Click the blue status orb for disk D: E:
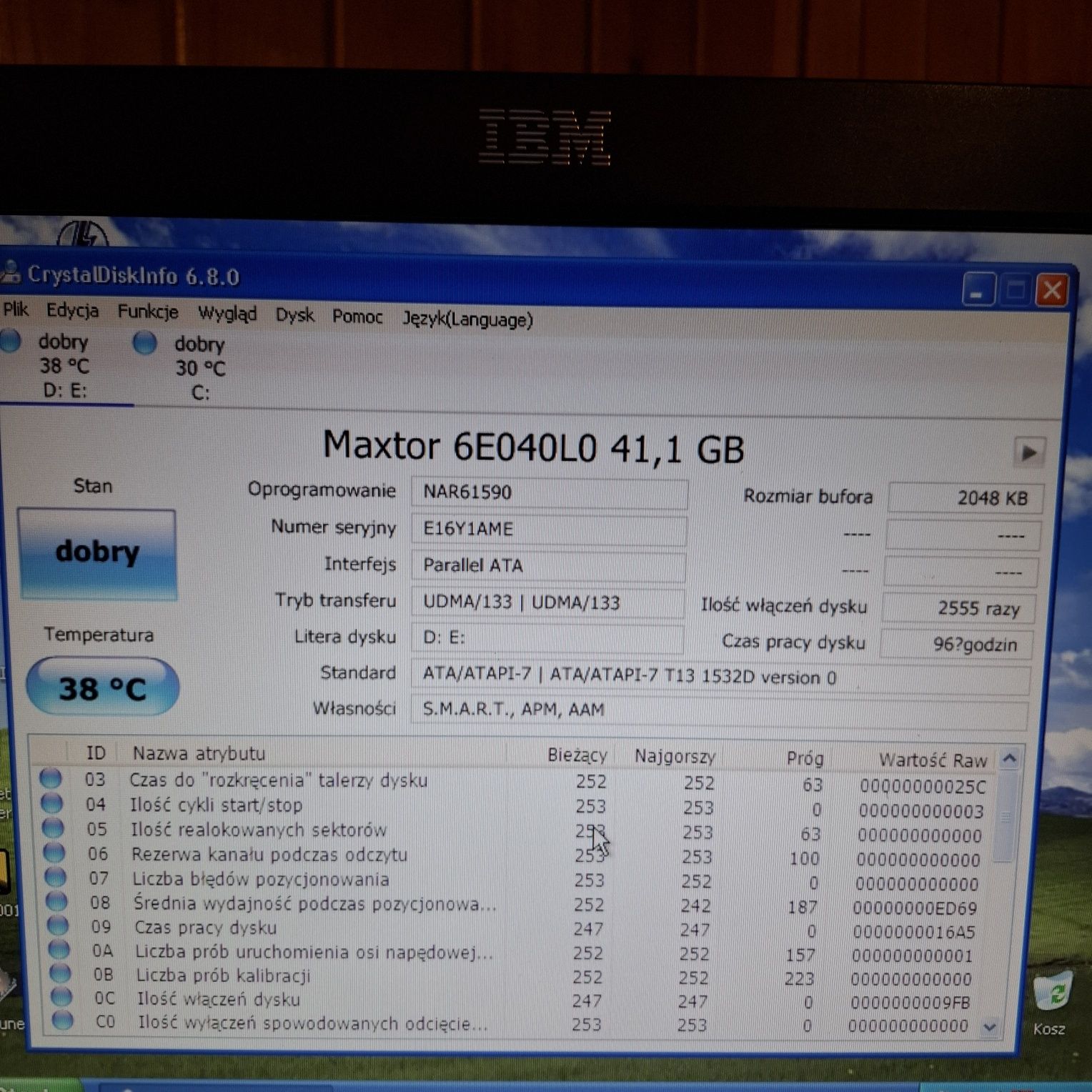Viewport: 1092px width, 1092px height. (x=10, y=341)
